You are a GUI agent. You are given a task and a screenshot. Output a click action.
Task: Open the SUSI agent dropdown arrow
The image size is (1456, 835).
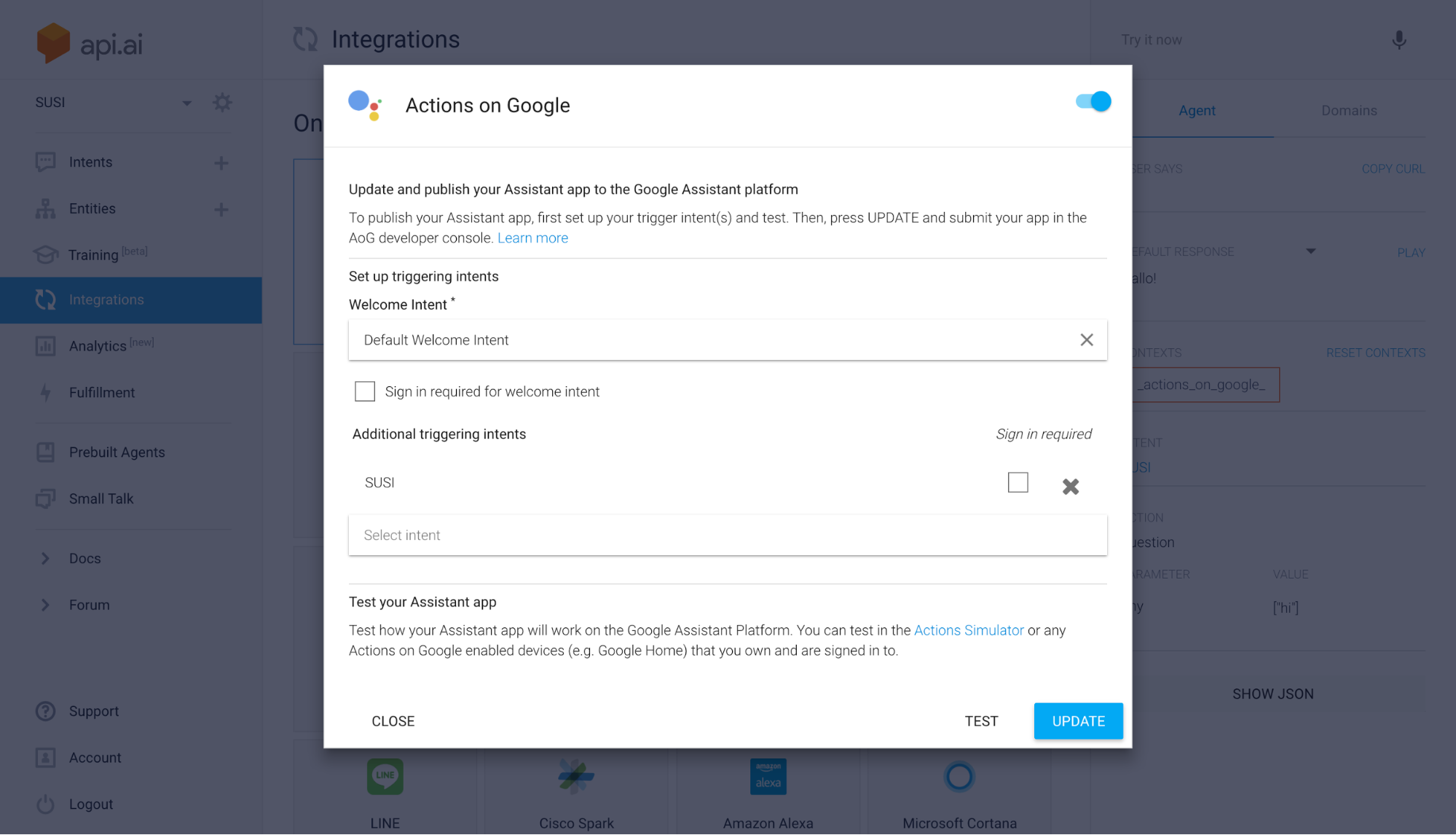coord(187,103)
